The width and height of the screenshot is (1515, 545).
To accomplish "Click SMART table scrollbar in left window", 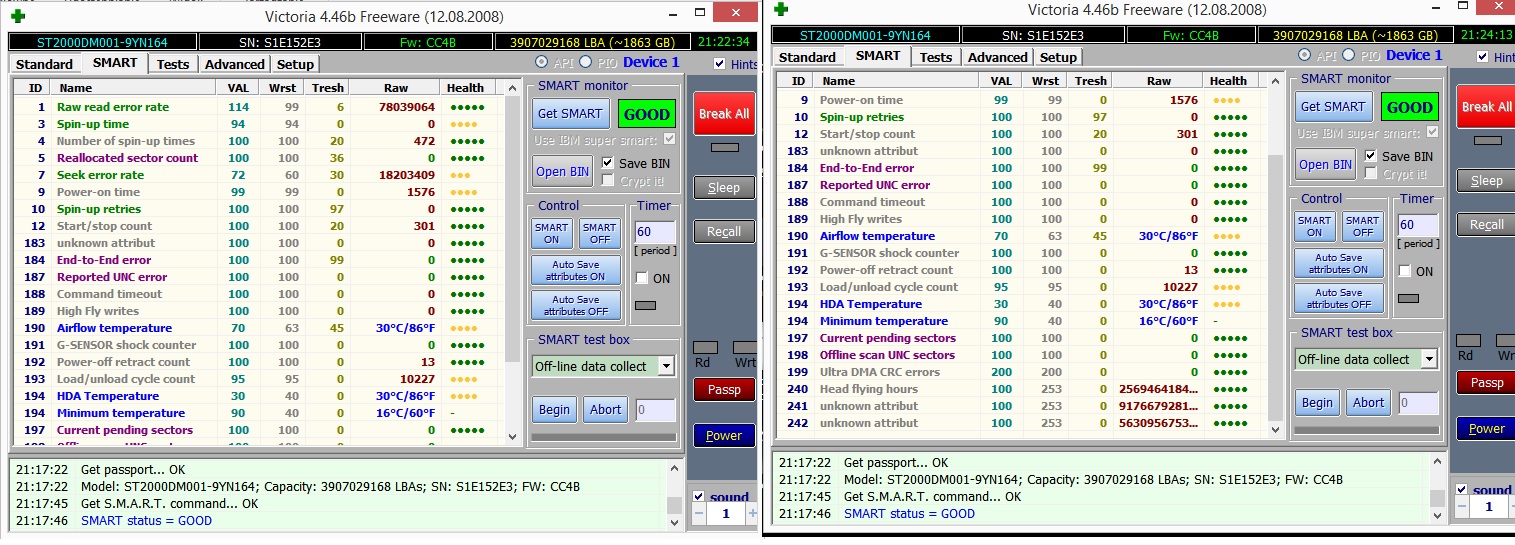I will [x=513, y=260].
